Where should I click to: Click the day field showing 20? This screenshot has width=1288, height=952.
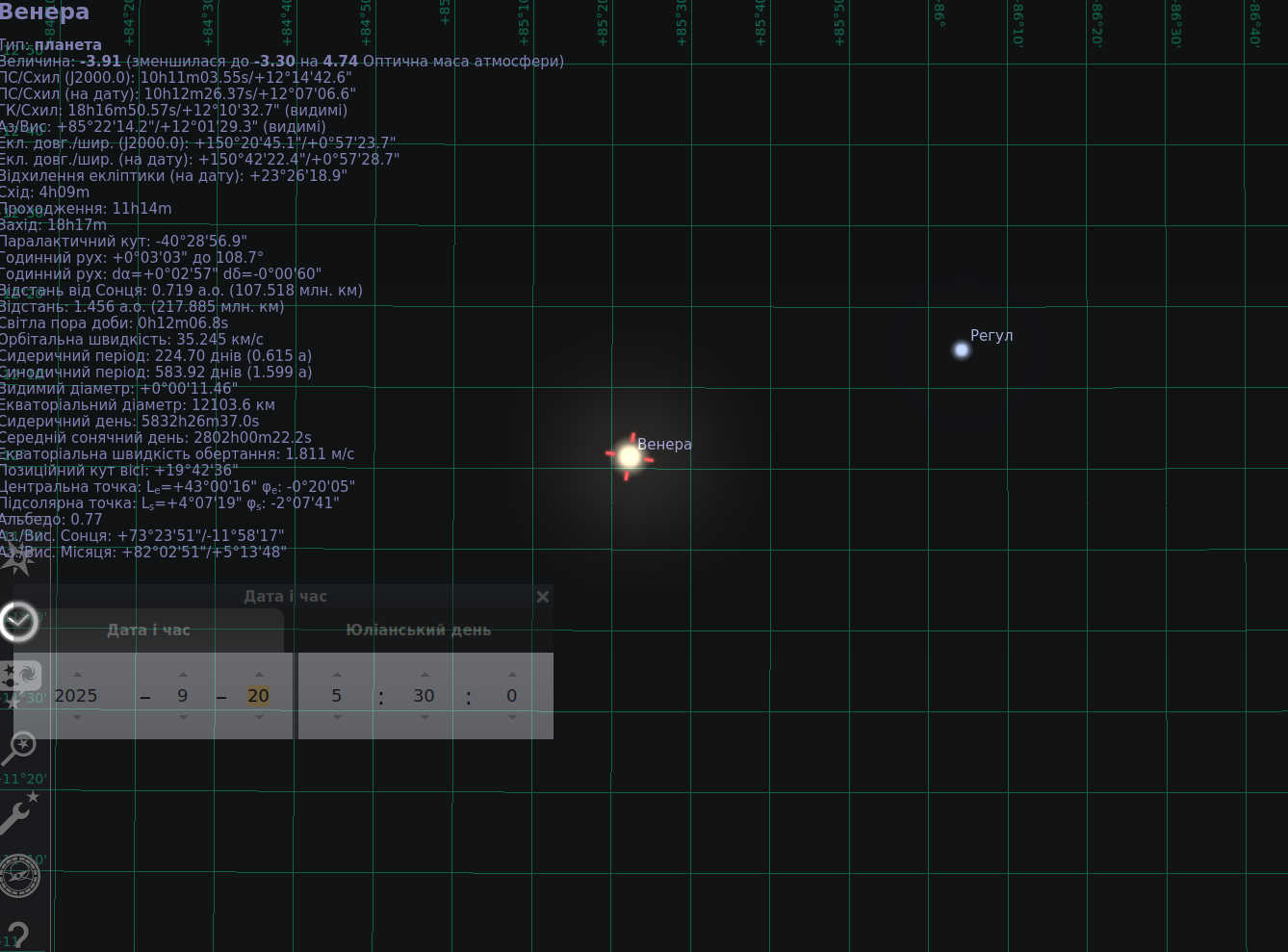pos(258,696)
